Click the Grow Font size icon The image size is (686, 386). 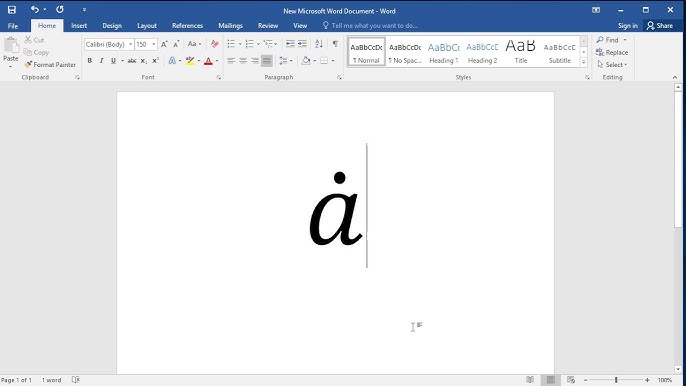coord(164,44)
